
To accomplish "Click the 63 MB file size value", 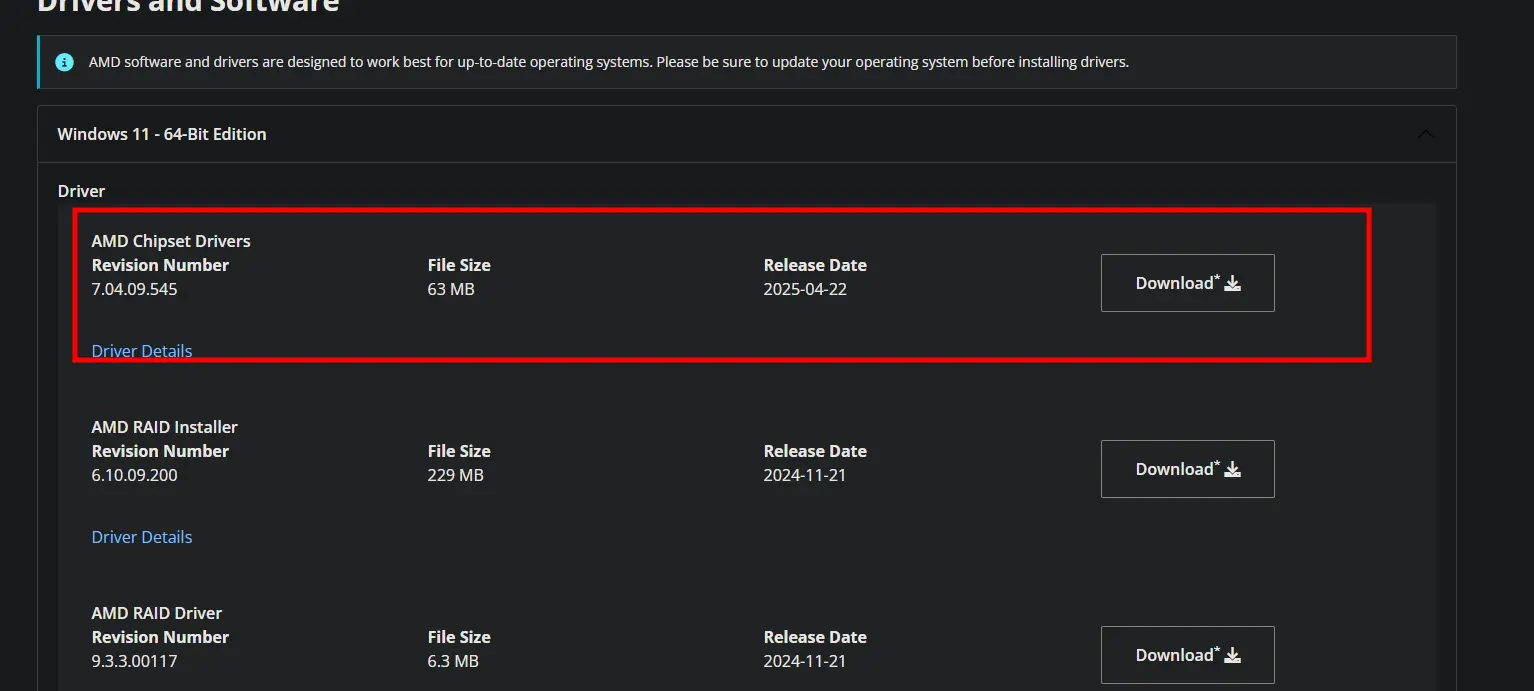I will (x=451, y=289).
